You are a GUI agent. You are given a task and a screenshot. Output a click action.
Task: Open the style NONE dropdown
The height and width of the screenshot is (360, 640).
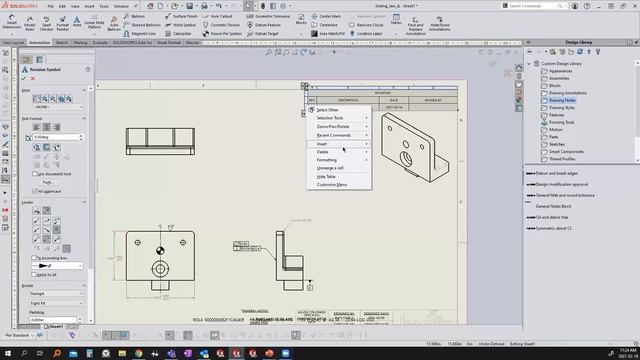coord(58,107)
